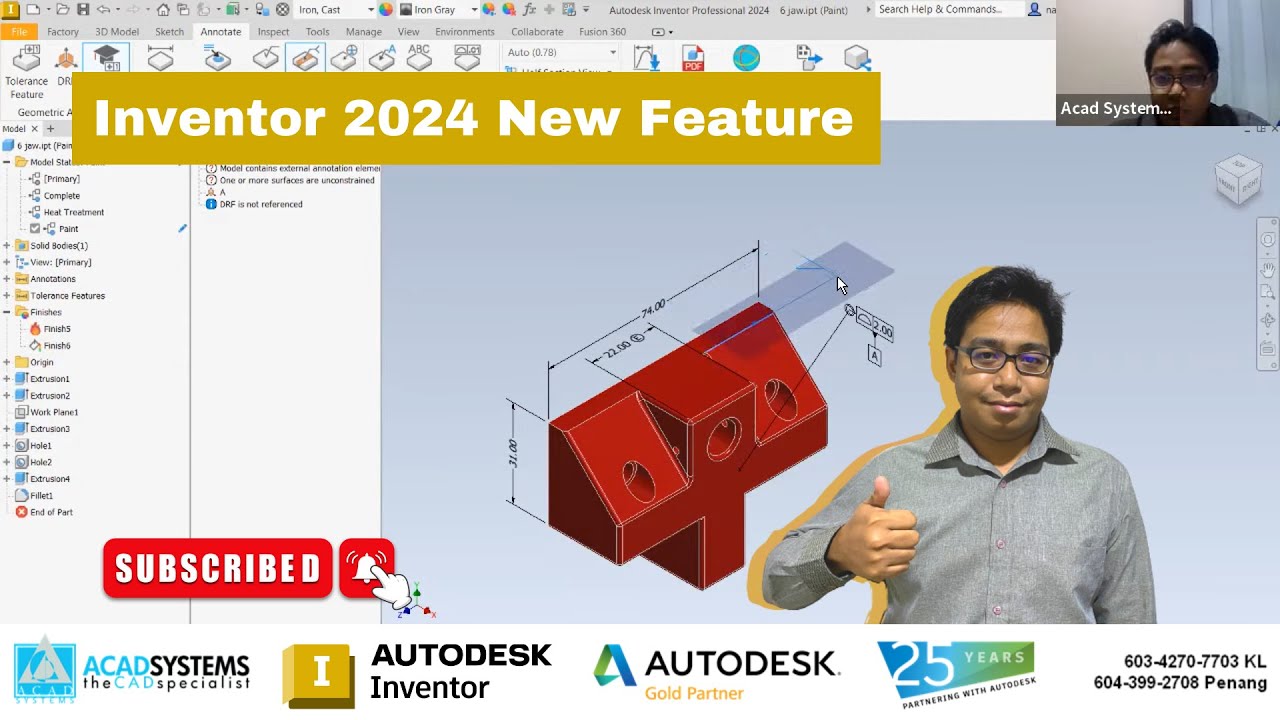This screenshot has width=1280, height=720.
Task: Click the 31.00 dimension annotation
Action: [512, 453]
